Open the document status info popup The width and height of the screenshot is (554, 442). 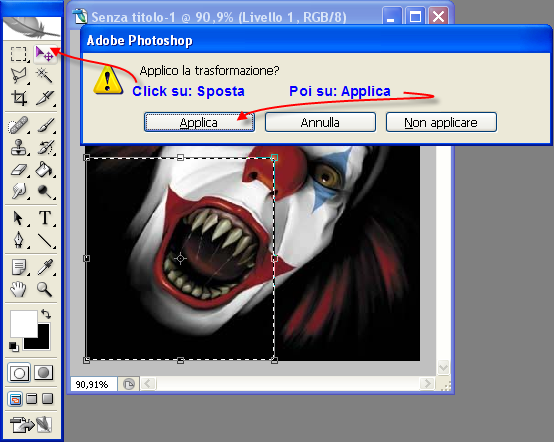129,384
